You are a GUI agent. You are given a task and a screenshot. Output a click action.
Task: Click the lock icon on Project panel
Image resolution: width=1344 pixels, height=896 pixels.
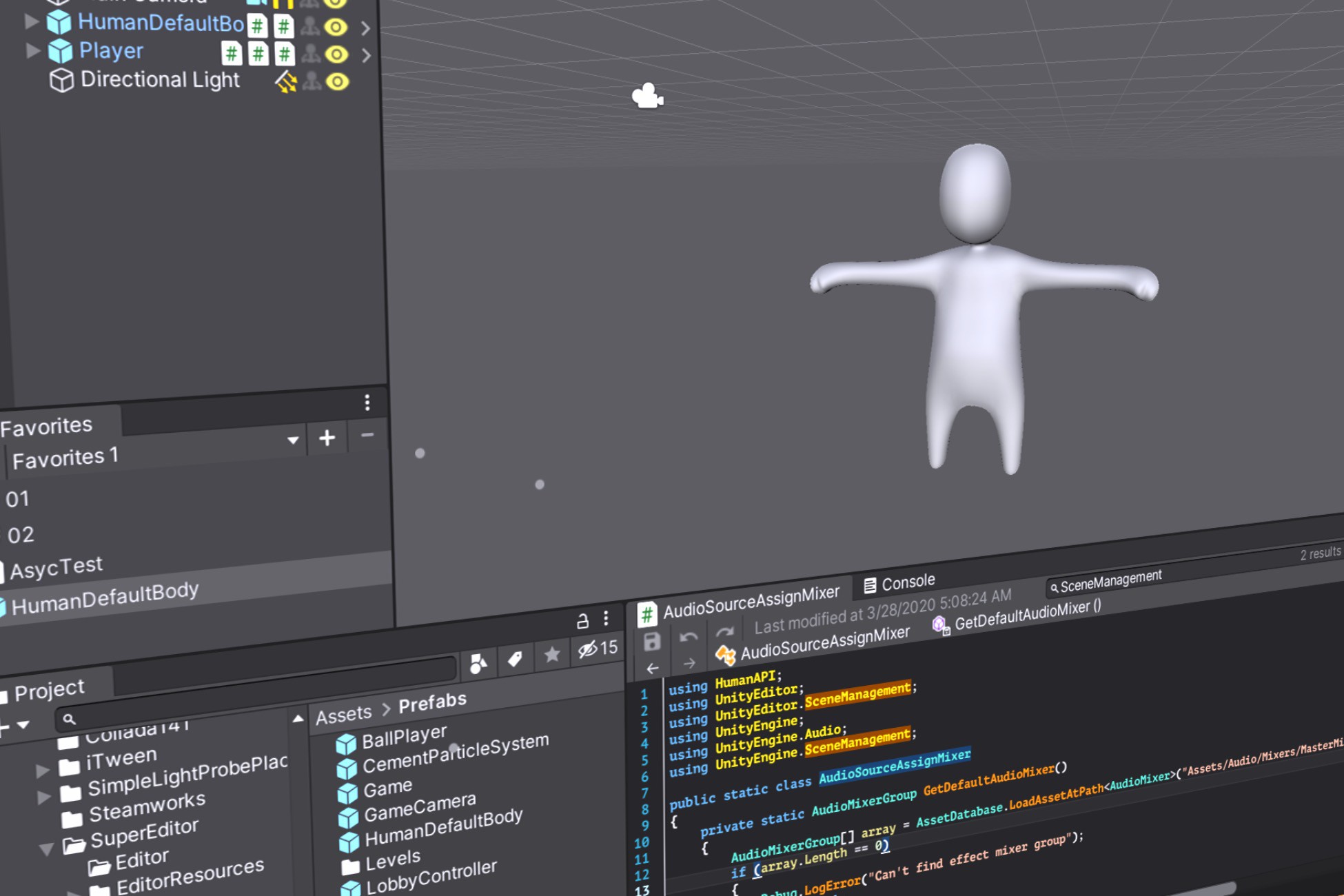click(582, 620)
